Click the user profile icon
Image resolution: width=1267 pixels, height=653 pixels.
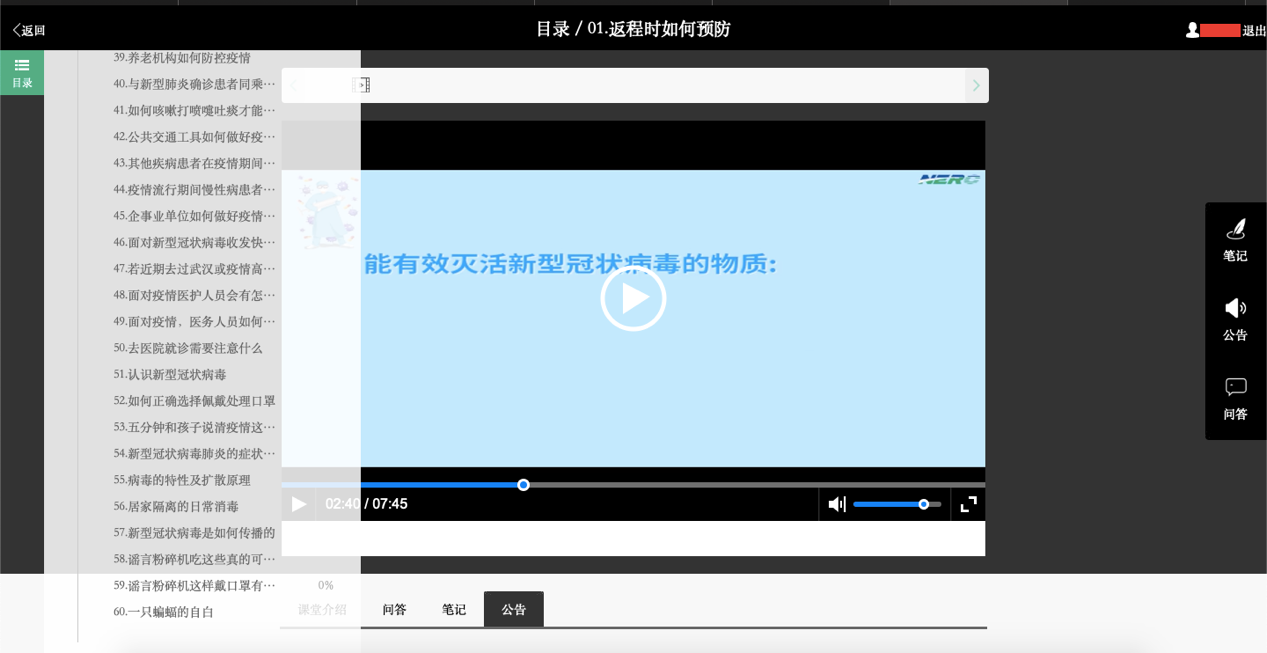pos(1192,30)
